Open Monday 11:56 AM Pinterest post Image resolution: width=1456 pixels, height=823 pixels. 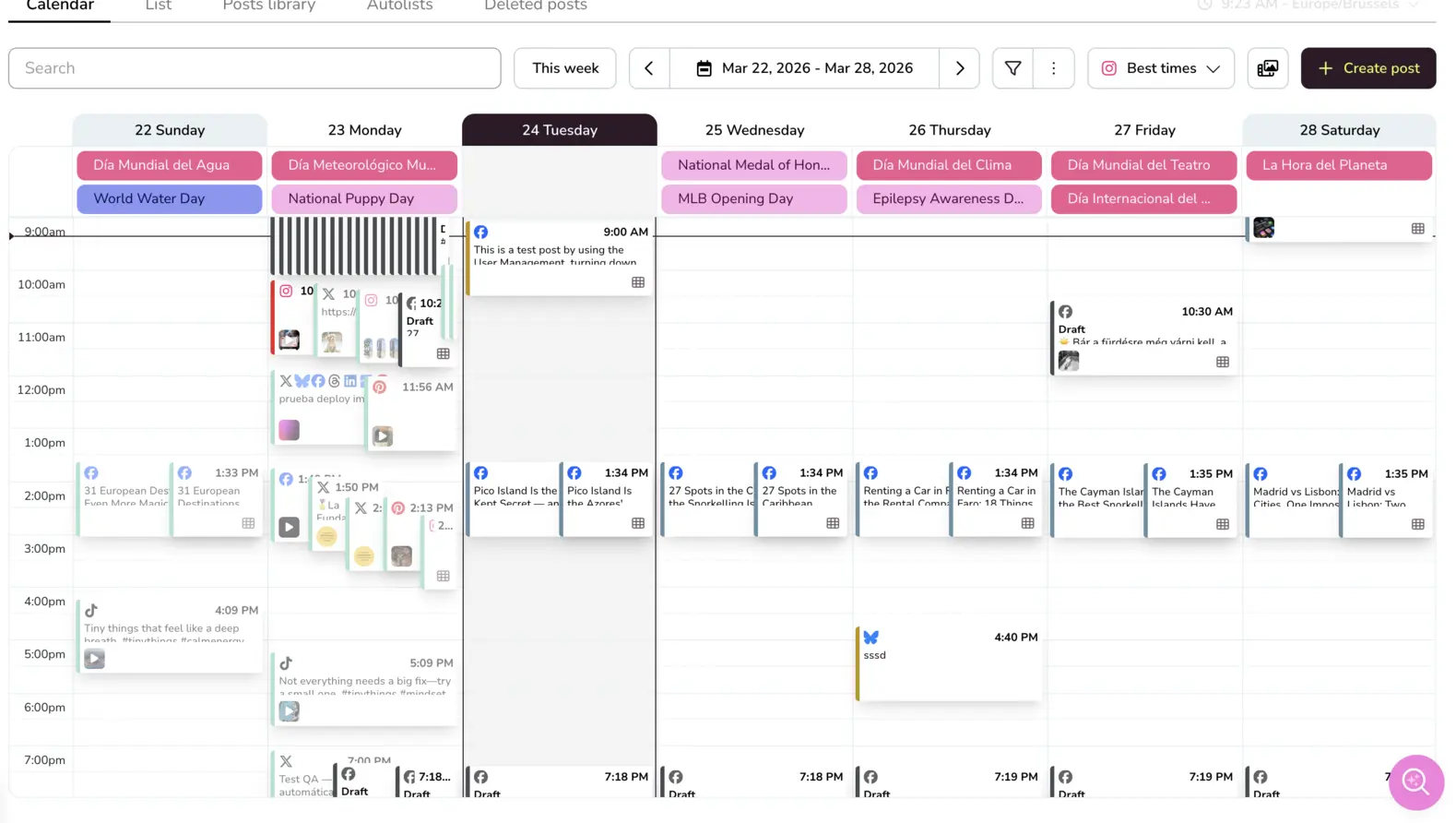click(x=411, y=412)
